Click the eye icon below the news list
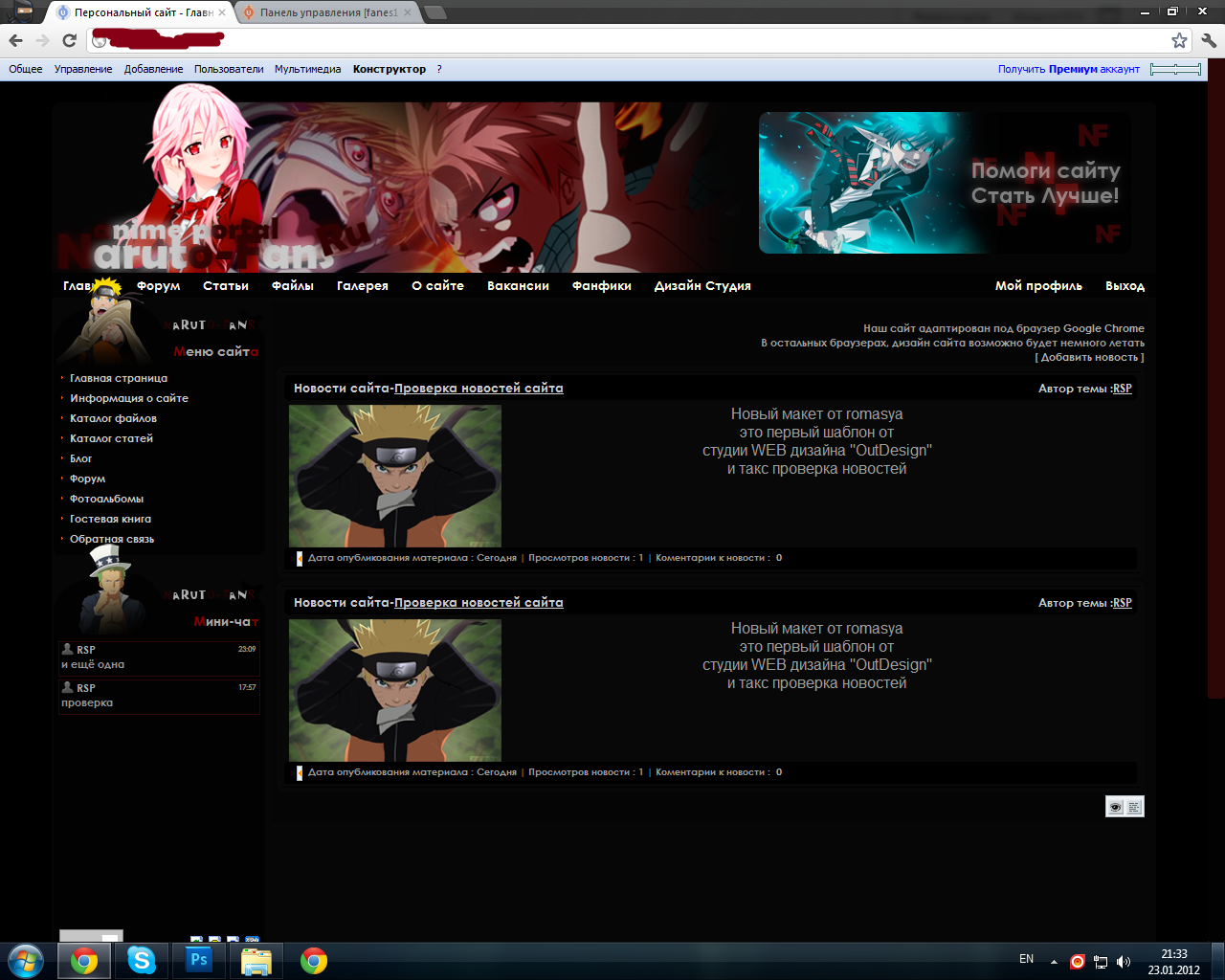This screenshot has width=1225, height=980. coord(1115,807)
